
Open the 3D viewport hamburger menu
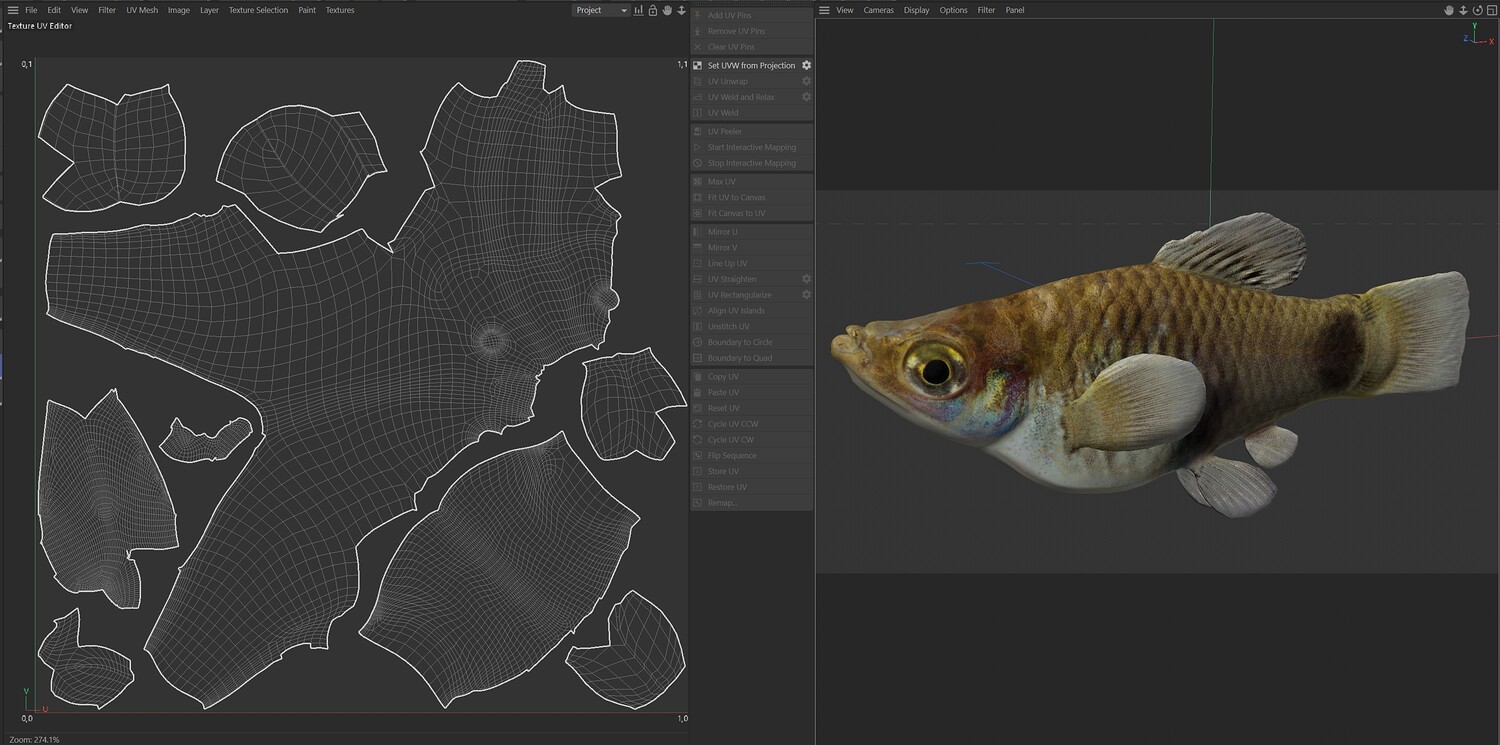tap(824, 10)
